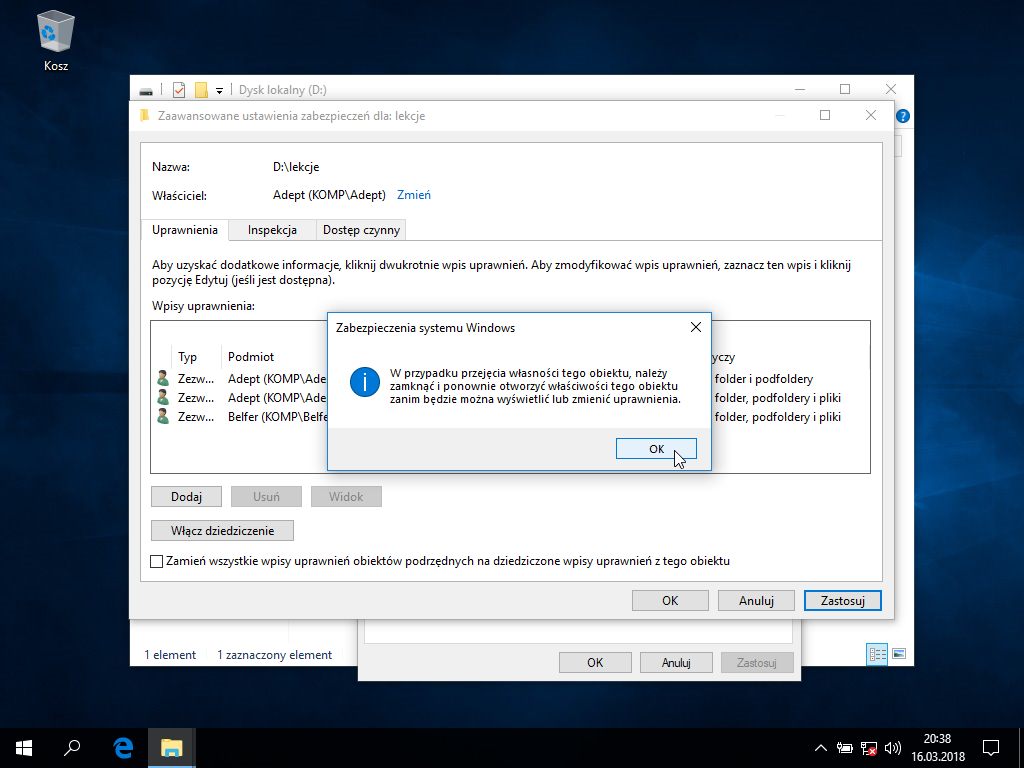Screen dimensions: 1024x768
Task: Switch Explorer to details view icon
Action: (876, 654)
